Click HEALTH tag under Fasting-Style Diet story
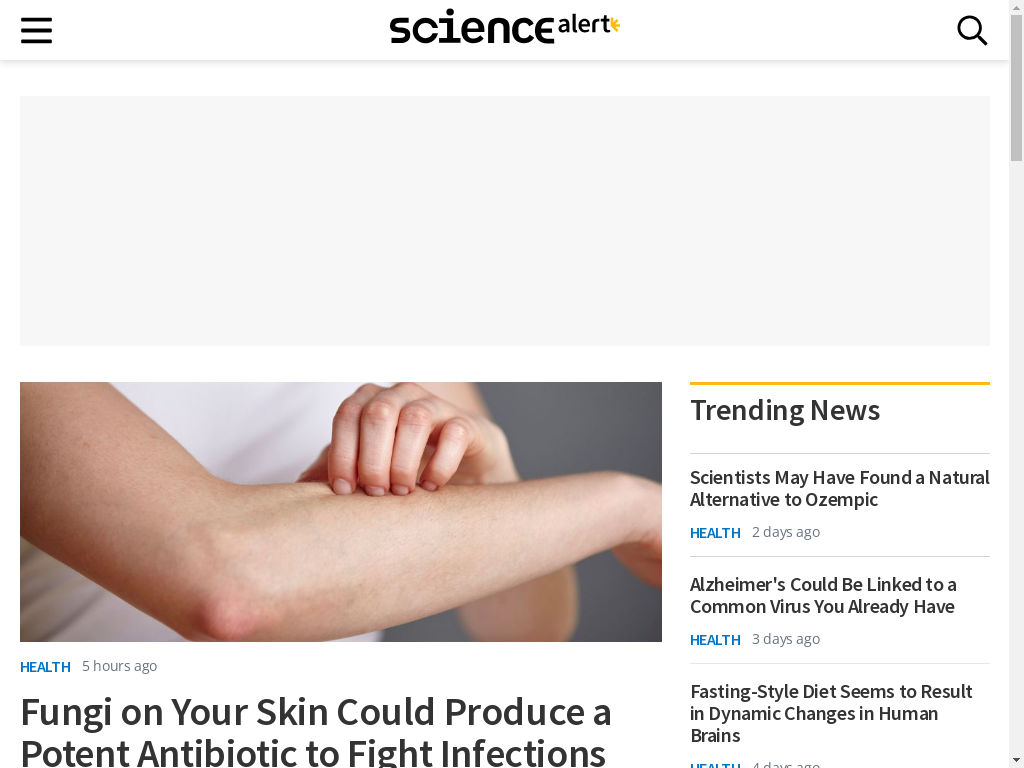Image resolution: width=1024 pixels, height=768 pixels. [x=715, y=764]
